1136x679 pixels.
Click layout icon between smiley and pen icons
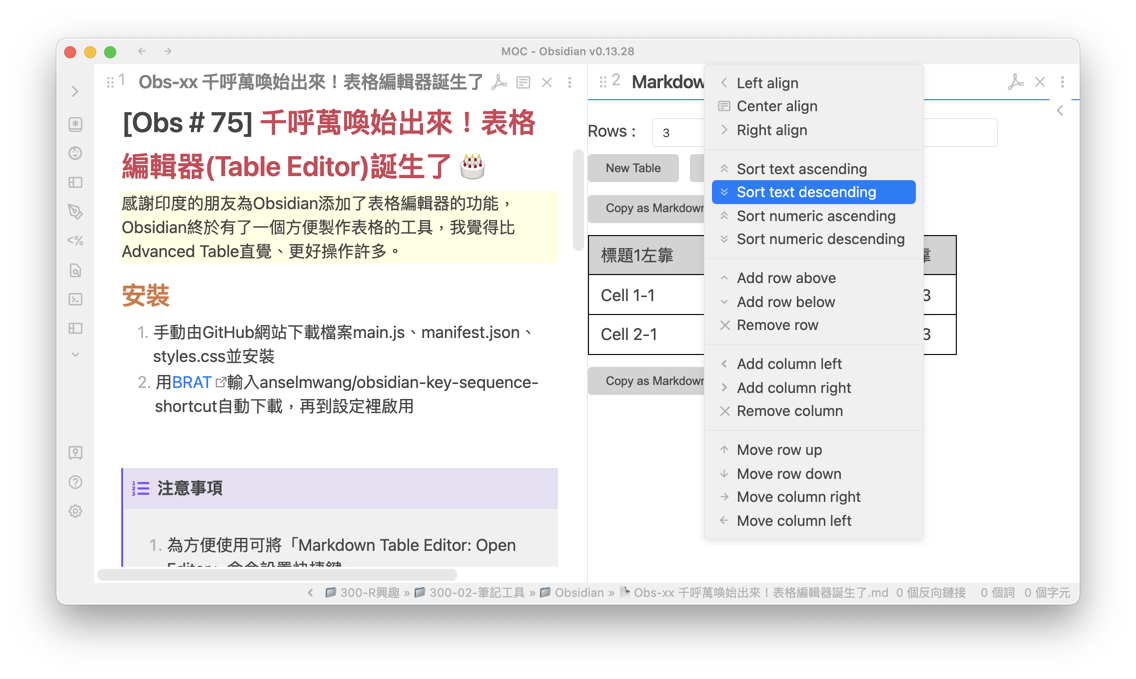(75, 183)
